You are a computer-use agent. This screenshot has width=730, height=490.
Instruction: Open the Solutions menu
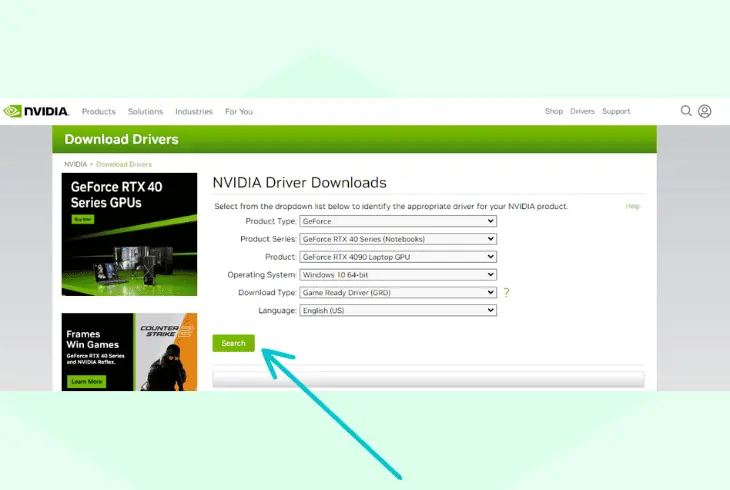(x=146, y=111)
